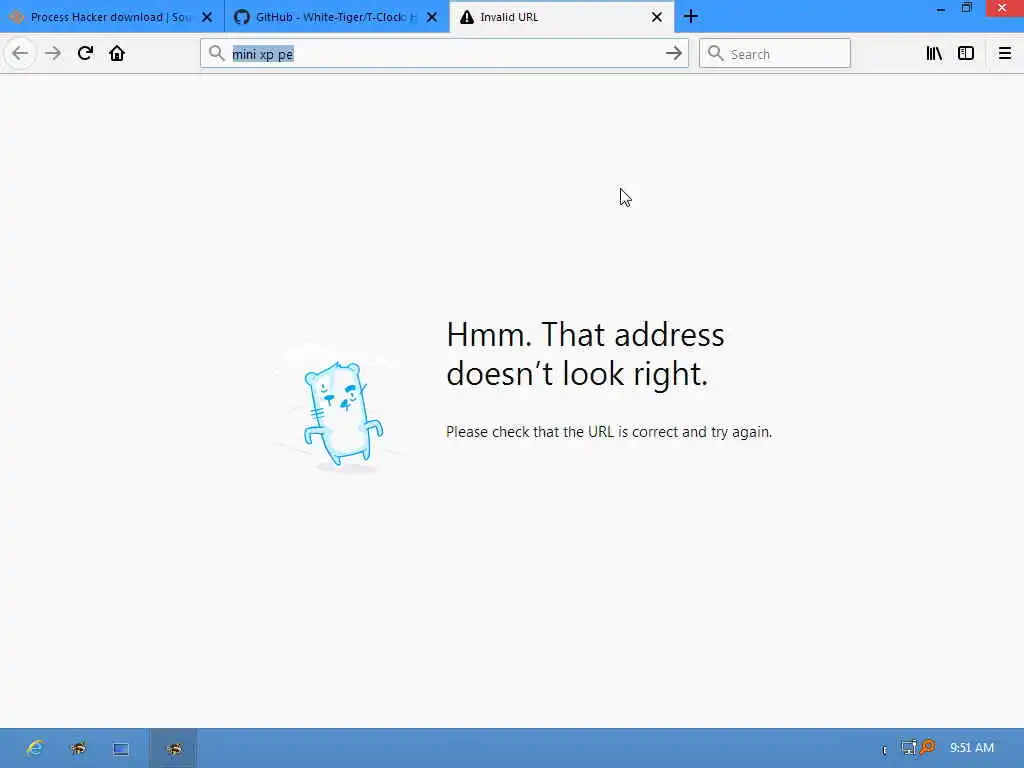The width and height of the screenshot is (1024, 768).
Task: Click the address bar with 'mini xp pe'
Action: coord(445,54)
